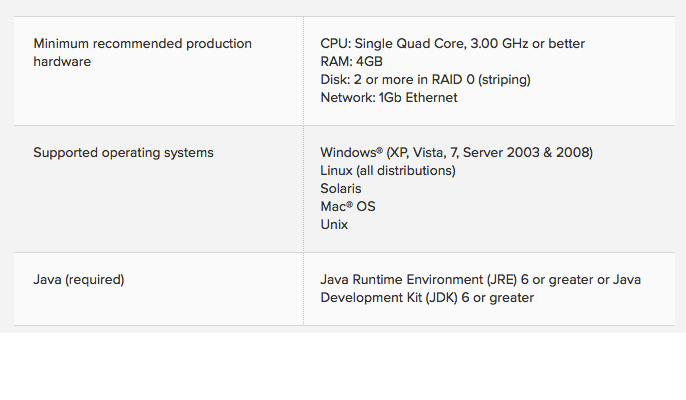Click the Linux (all distributions) entry
Image resolution: width=686 pixels, height=400 pixels.
coord(388,171)
